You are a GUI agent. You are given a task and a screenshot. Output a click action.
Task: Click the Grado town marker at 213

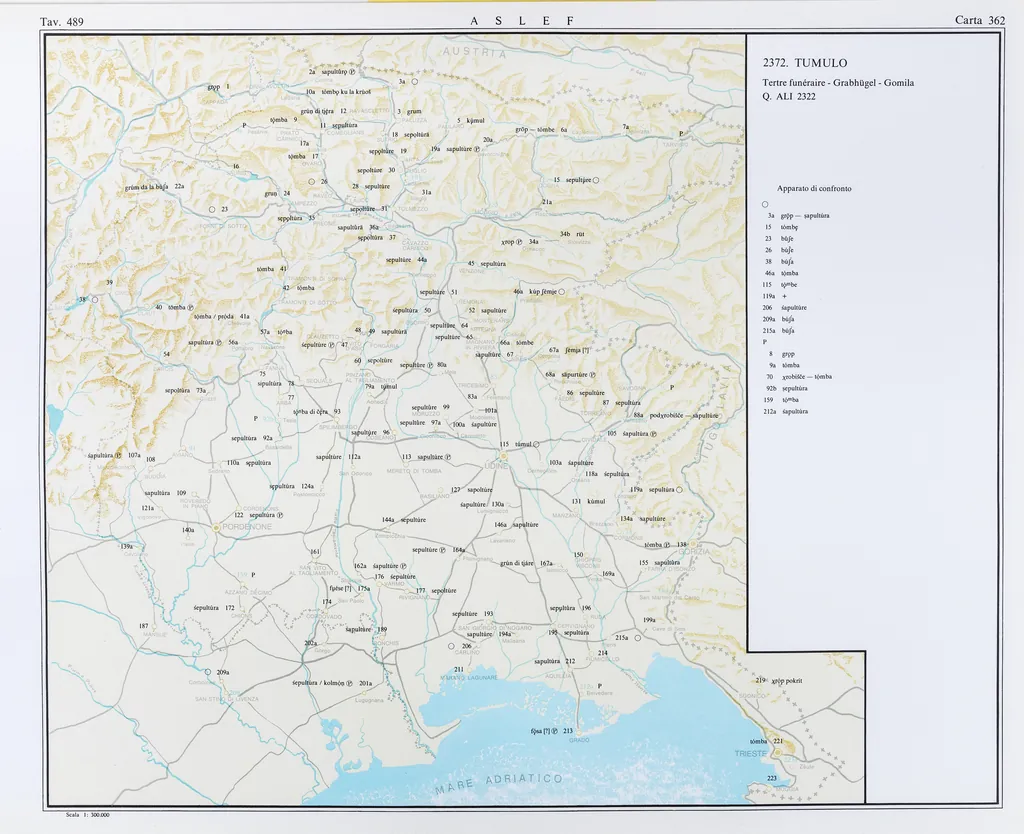point(580,732)
